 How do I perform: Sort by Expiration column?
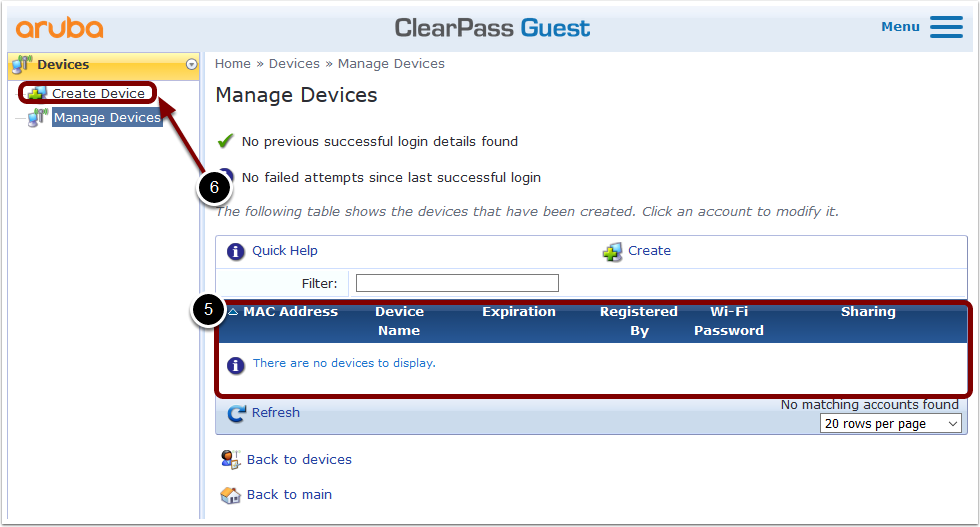tap(519, 311)
